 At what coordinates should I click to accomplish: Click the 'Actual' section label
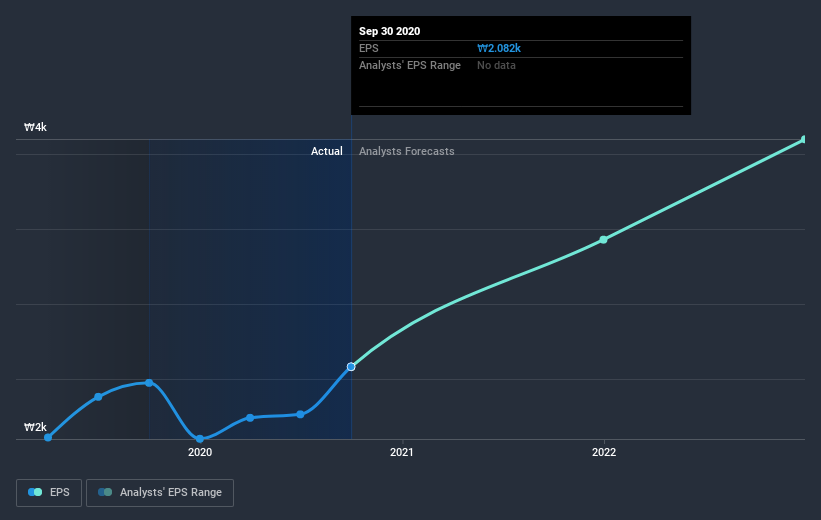coord(327,151)
